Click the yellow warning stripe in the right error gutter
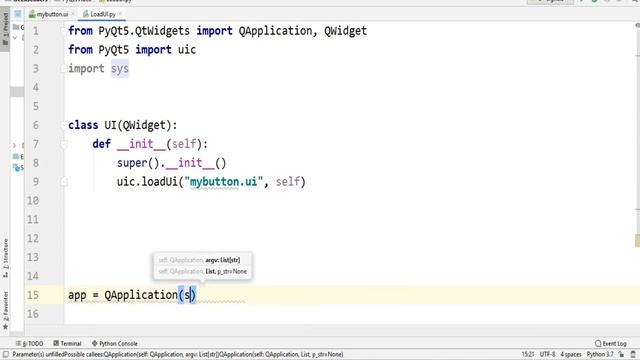 point(637,241)
